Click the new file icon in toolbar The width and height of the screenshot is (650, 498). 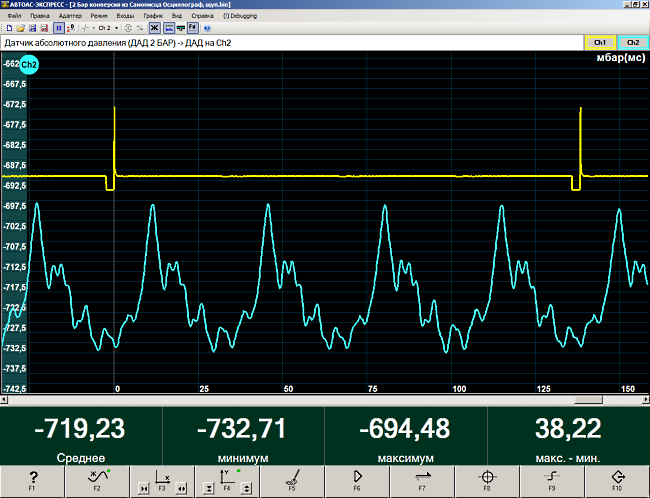pos(10,27)
